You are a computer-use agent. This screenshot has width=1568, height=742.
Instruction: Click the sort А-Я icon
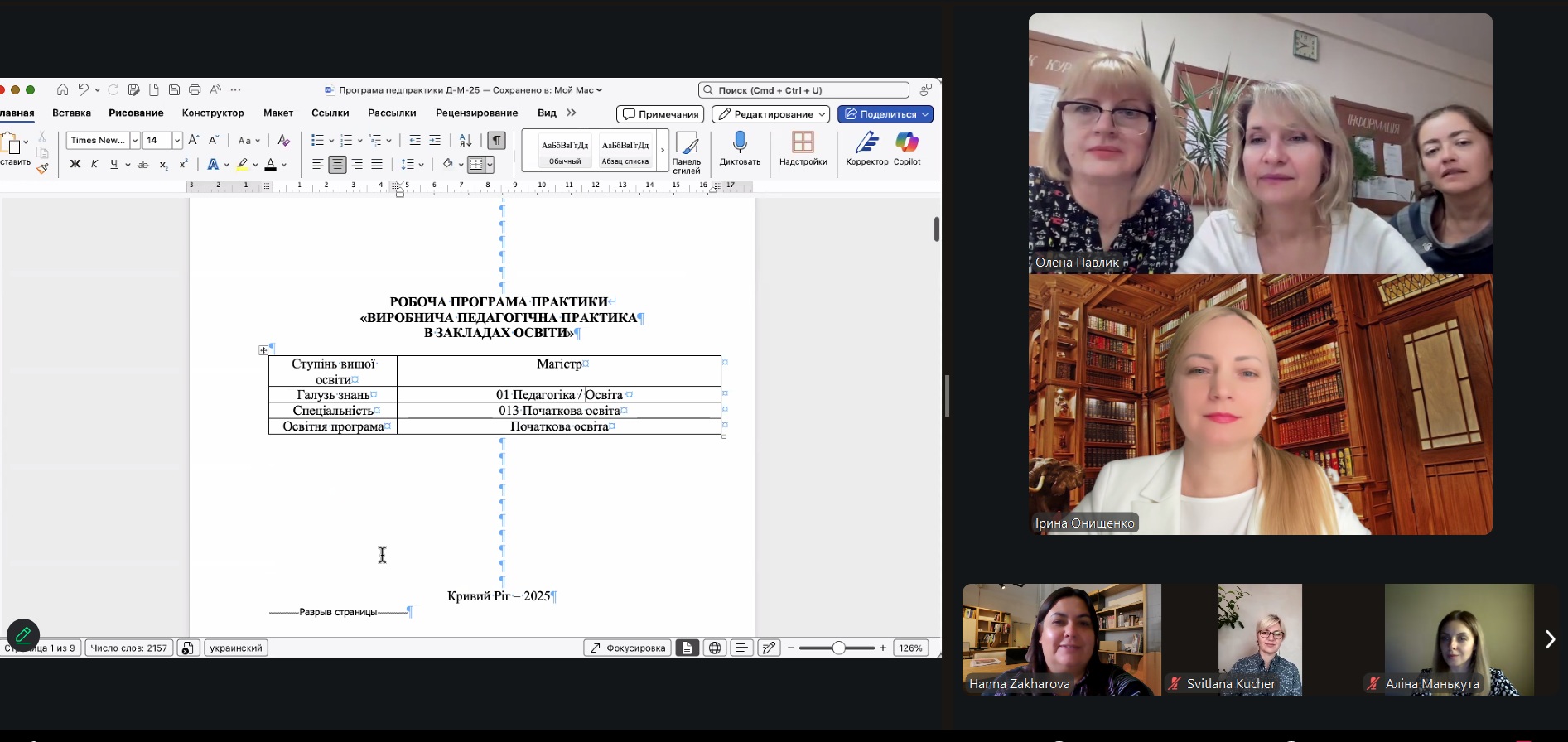coord(466,141)
